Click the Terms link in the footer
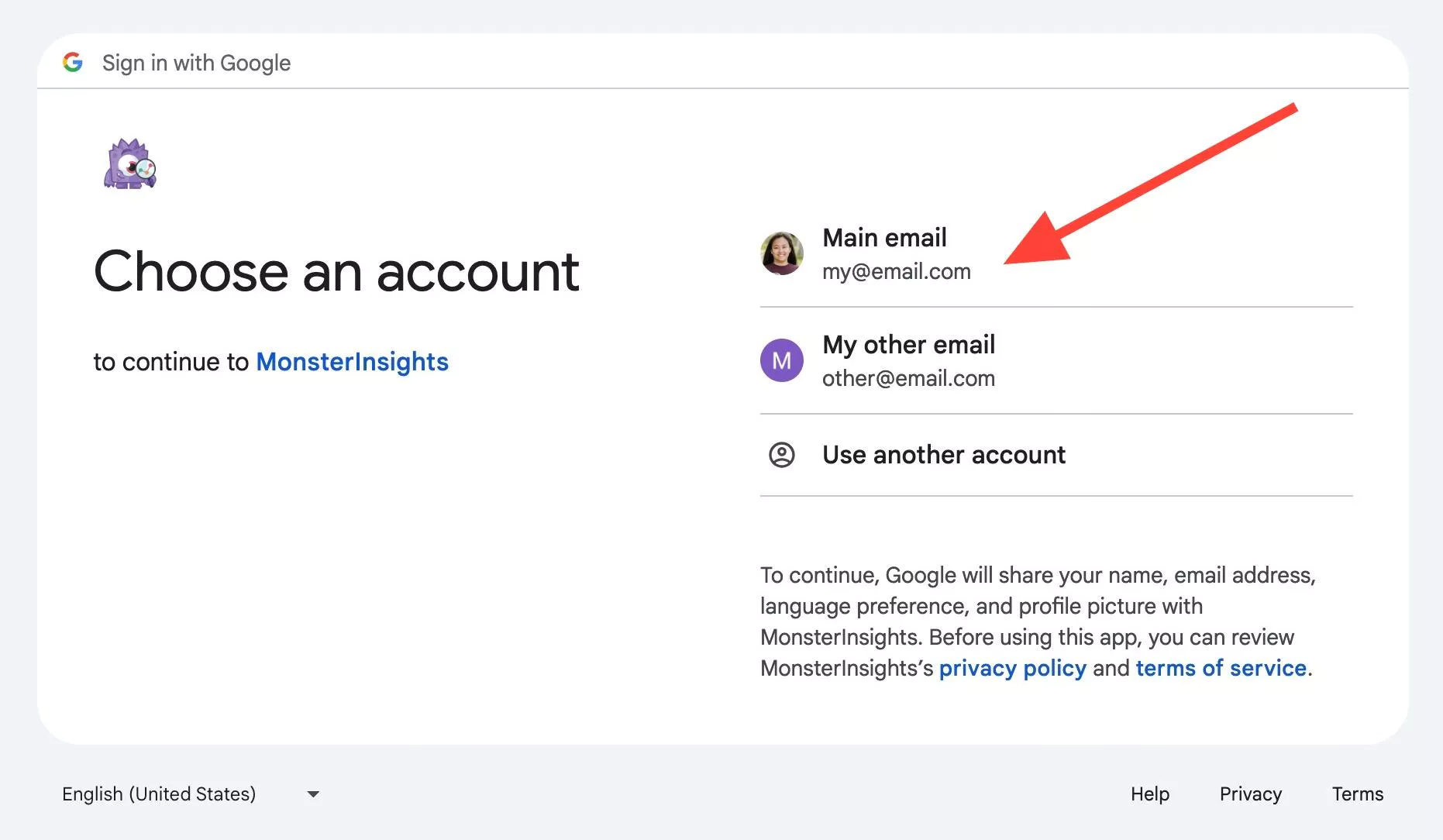The height and width of the screenshot is (840, 1443). [x=1357, y=794]
